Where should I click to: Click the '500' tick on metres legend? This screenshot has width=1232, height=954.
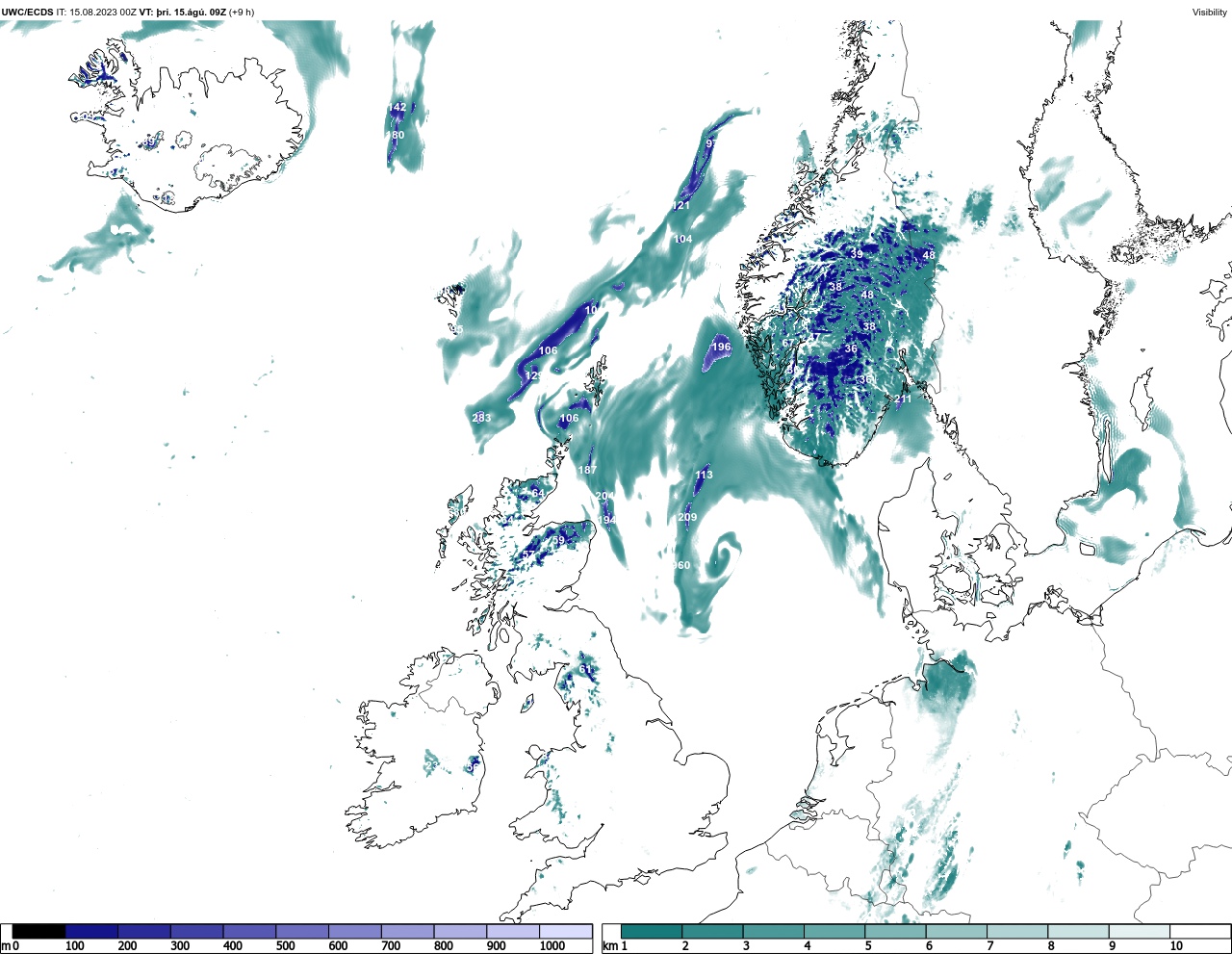(x=285, y=946)
